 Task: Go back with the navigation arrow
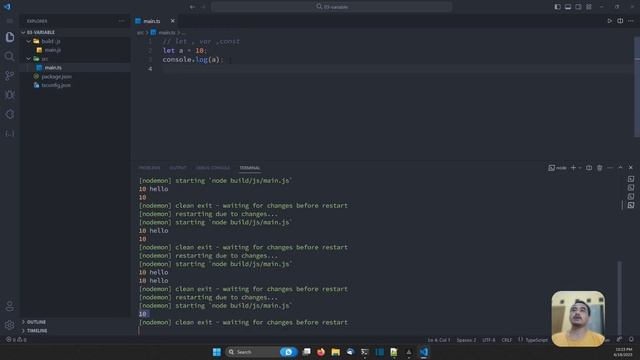192,7
